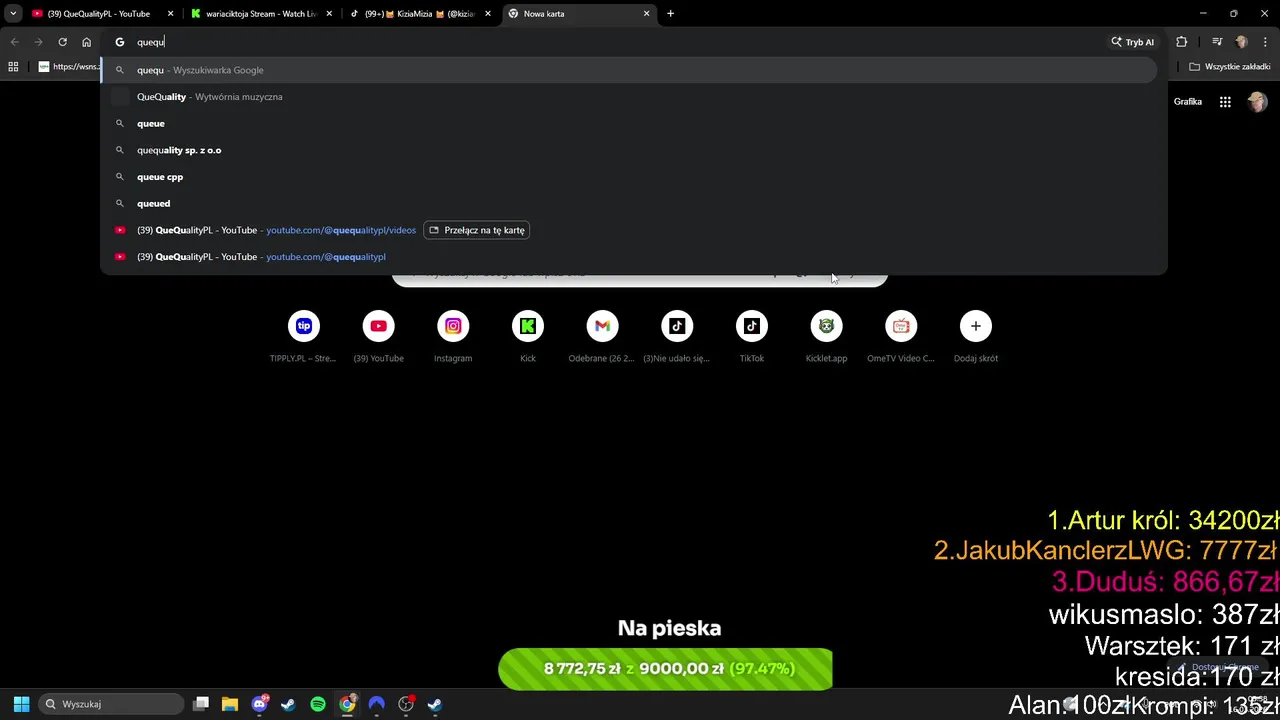This screenshot has height=720, width=1280.
Task: Click the Windows taskbar Wyszukaj search box
Action: (111, 704)
